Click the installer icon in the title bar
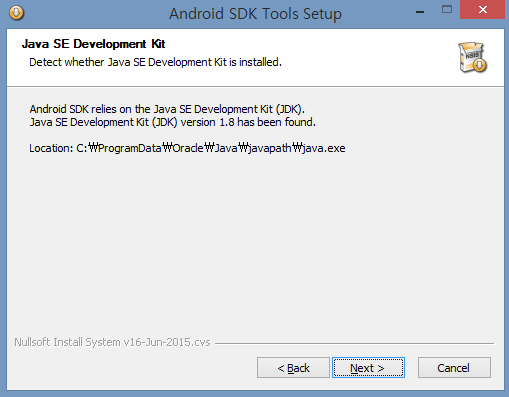Viewport: 509px width, 397px height. coord(16,13)
